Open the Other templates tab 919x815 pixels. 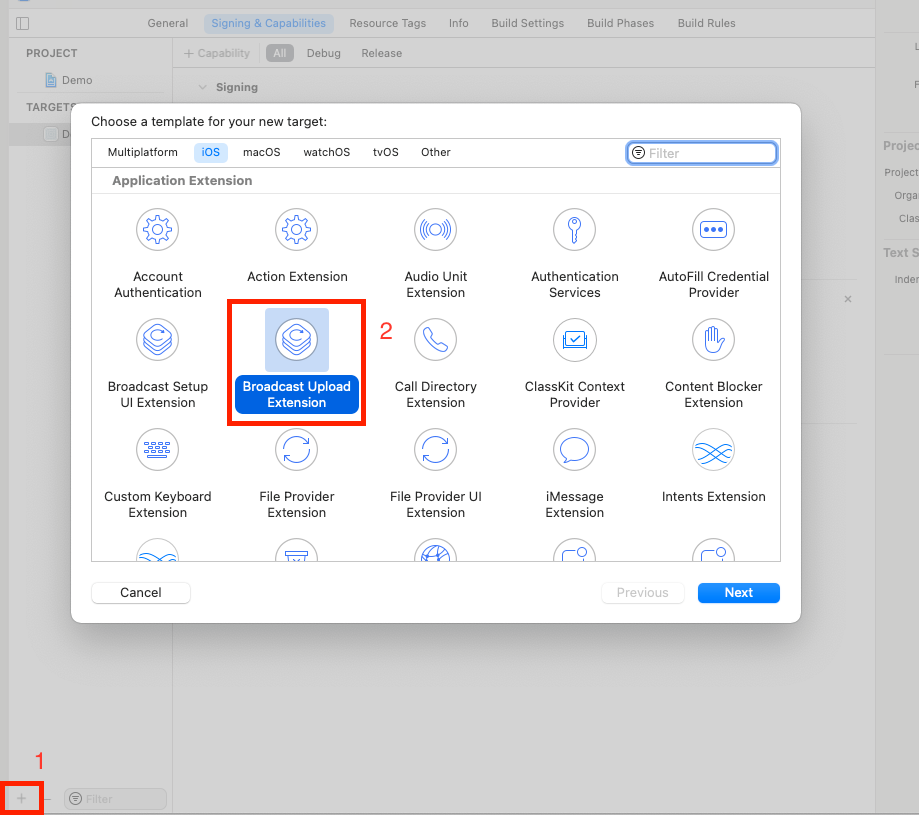point(435,152)
